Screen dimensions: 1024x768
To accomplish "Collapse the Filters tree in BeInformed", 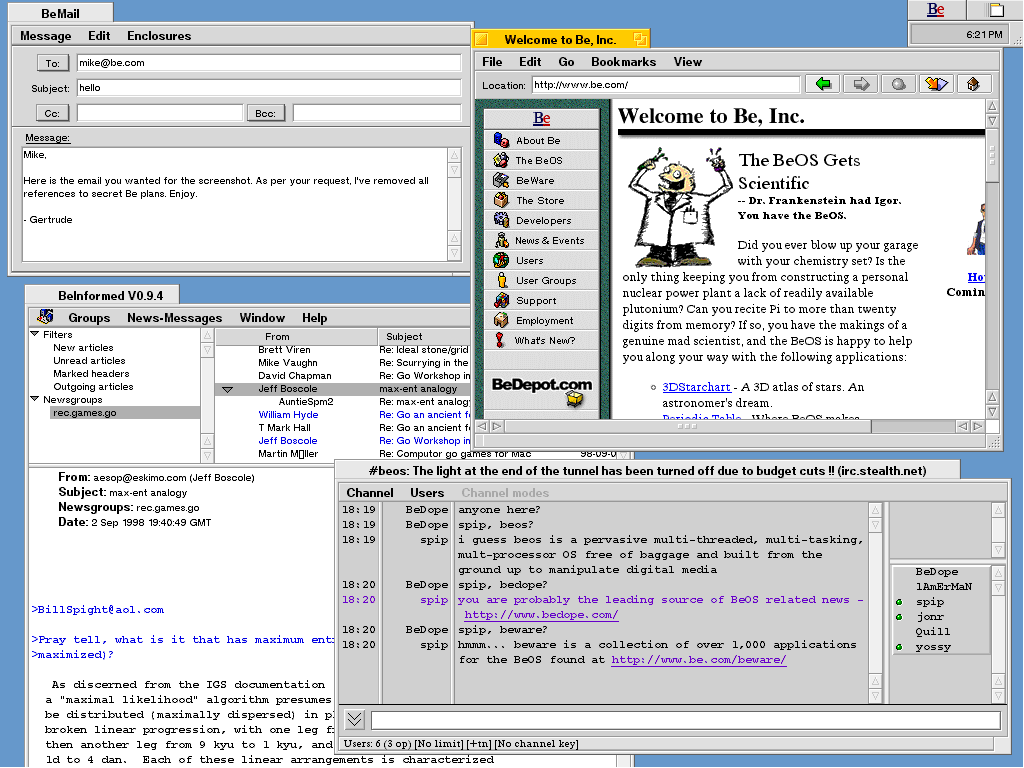I will (x=36, y=335).
